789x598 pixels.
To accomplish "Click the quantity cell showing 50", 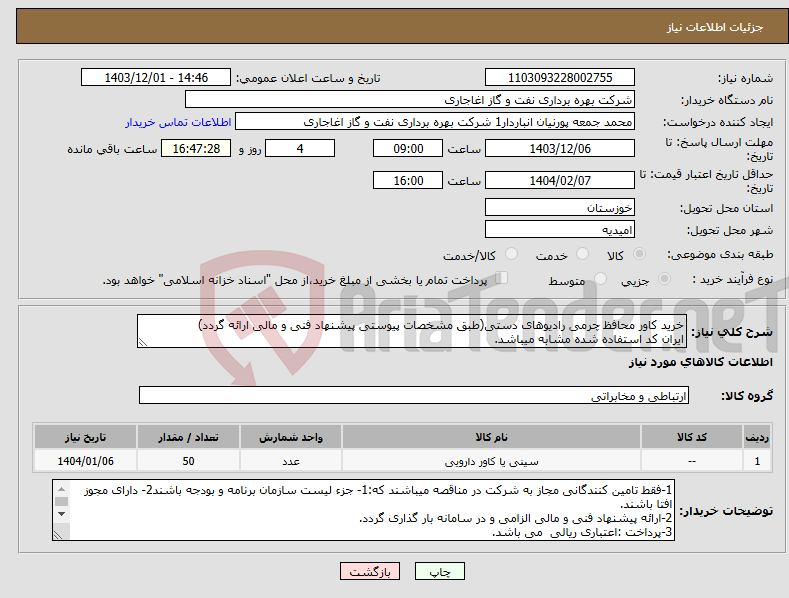I will click(x=188, y=461).
